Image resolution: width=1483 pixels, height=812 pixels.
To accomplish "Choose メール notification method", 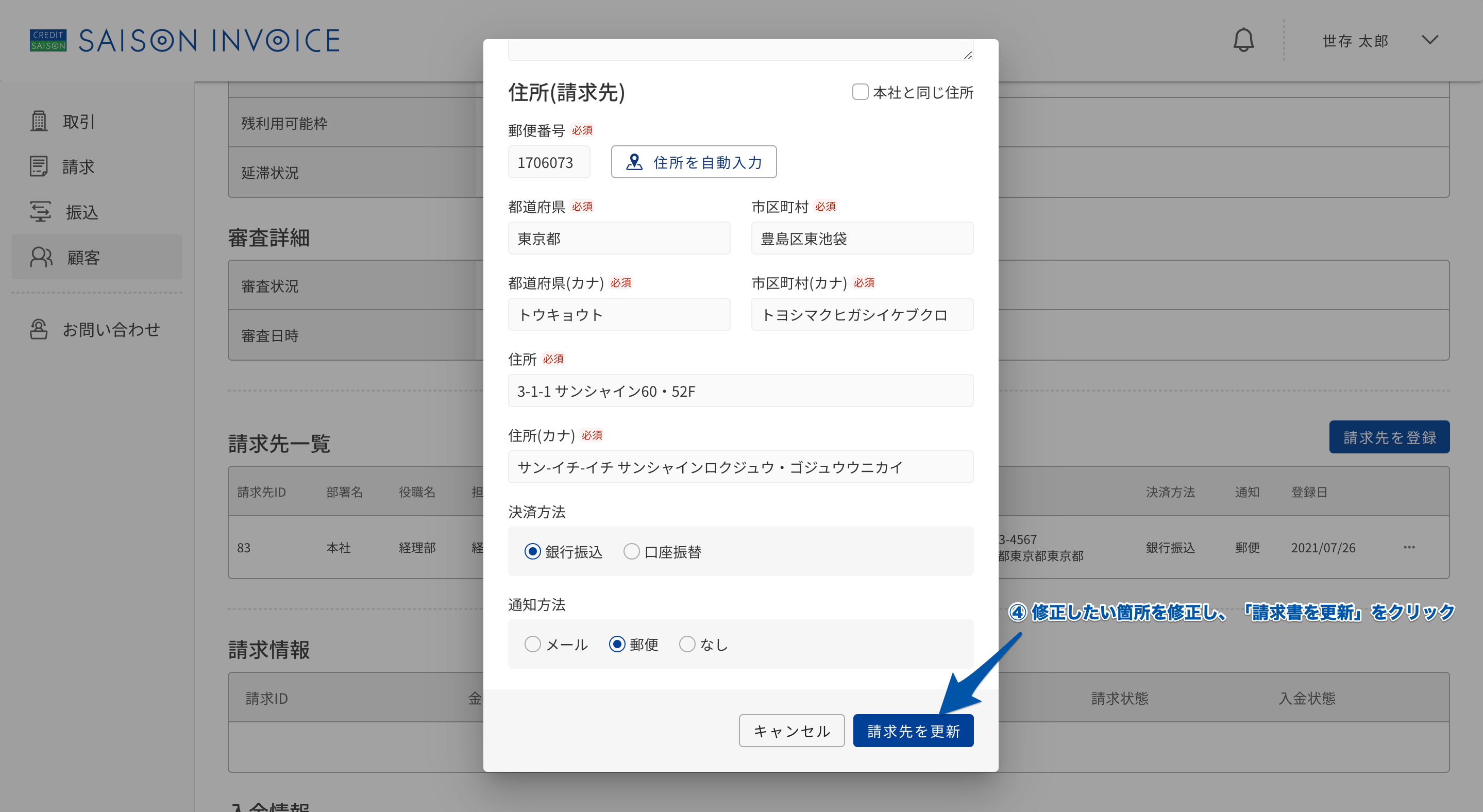I will coord(532,644).
